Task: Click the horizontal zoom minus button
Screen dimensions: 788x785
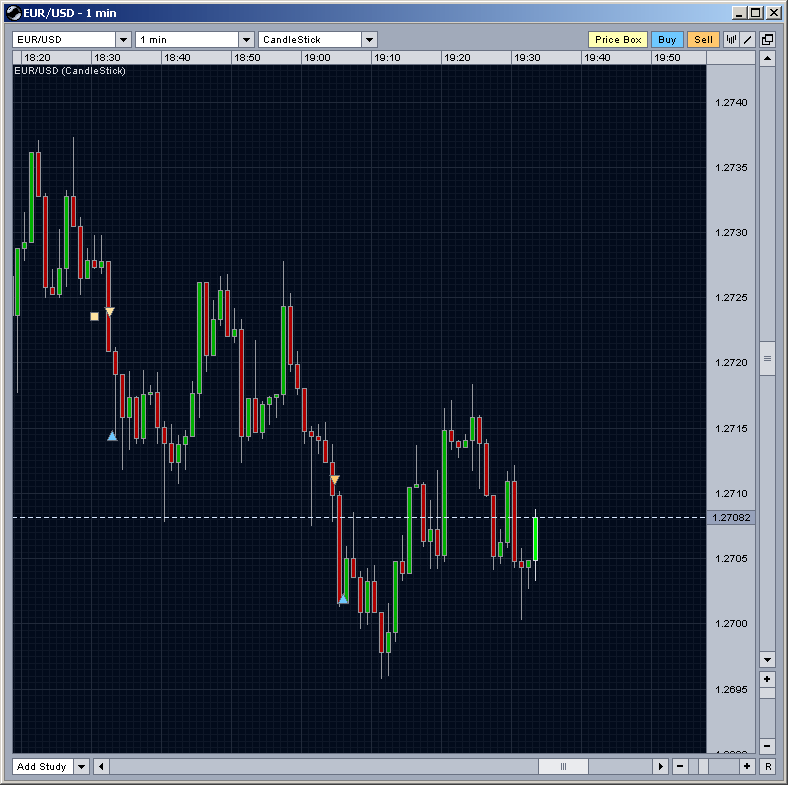Action: (x=680, y=766)
